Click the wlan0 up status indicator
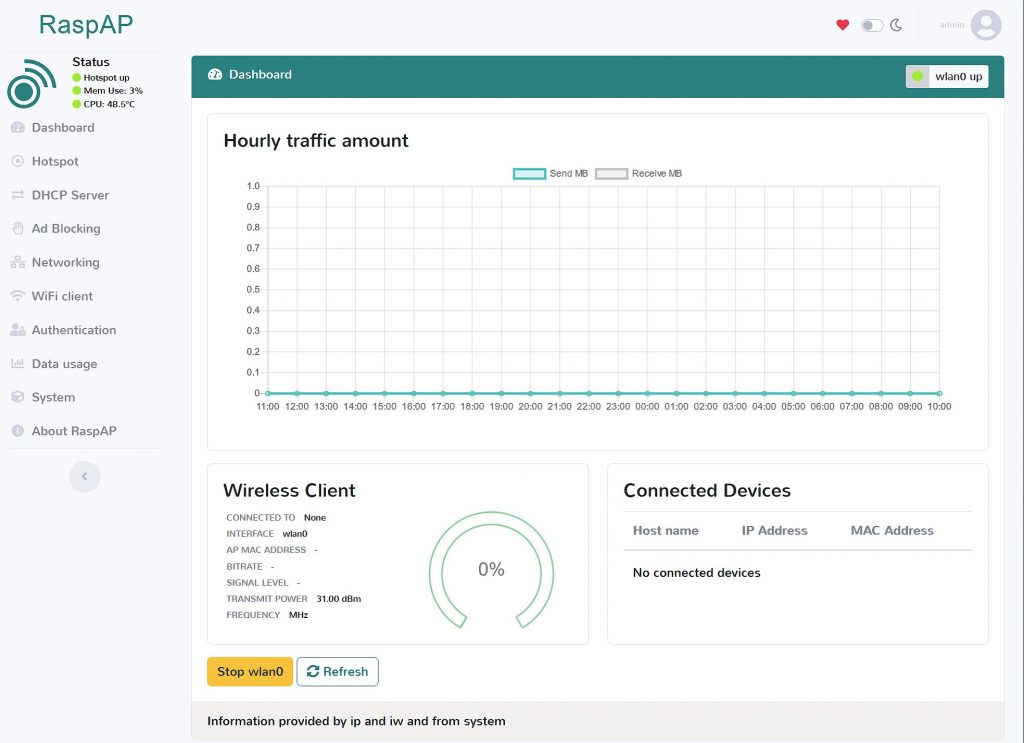This screenshot has width=1024, height=743. click(x=946, y=76)
